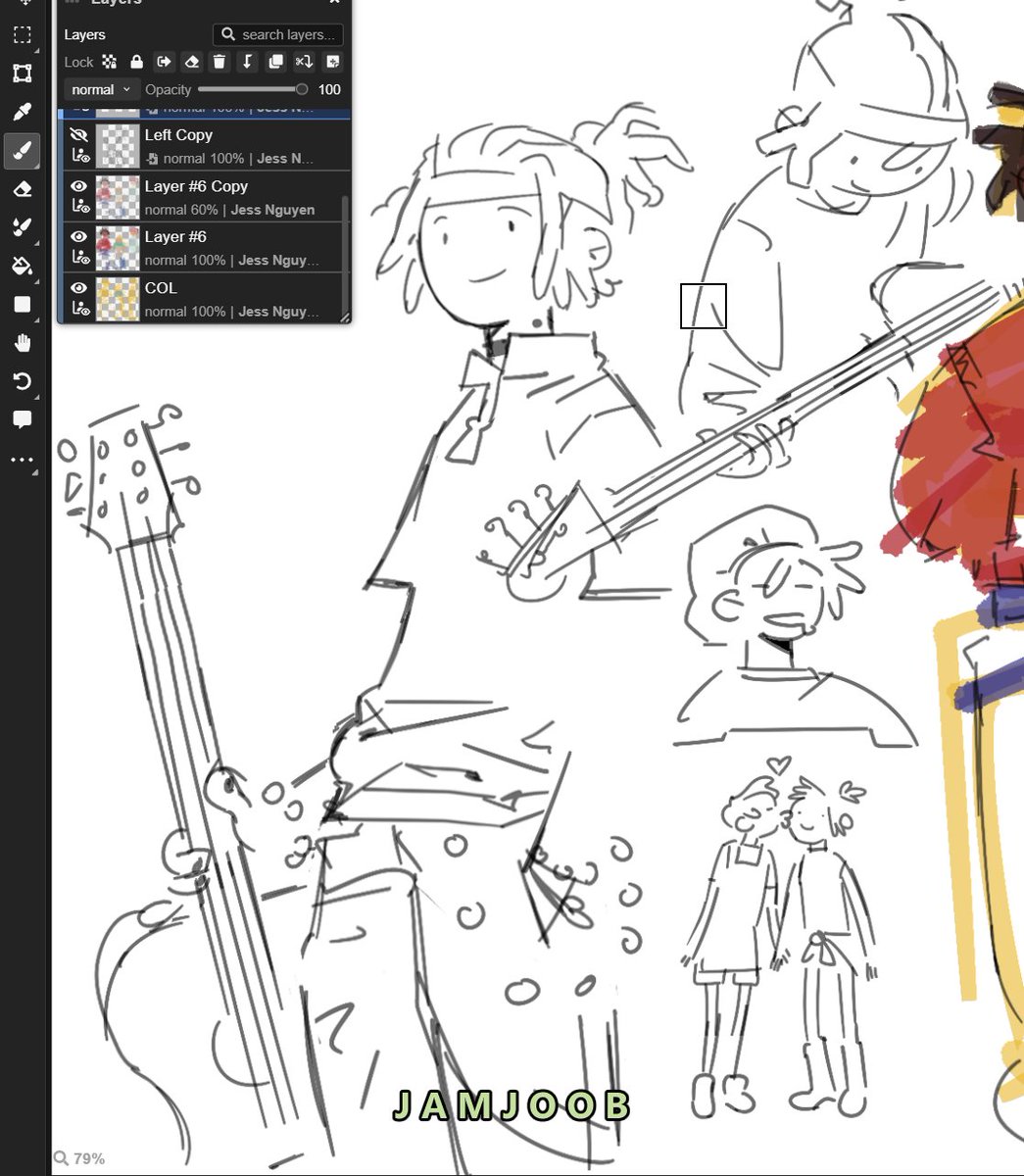Open the three-dots more tools menu
The image size is (1024, 1176).
click(x=22, y=459)
